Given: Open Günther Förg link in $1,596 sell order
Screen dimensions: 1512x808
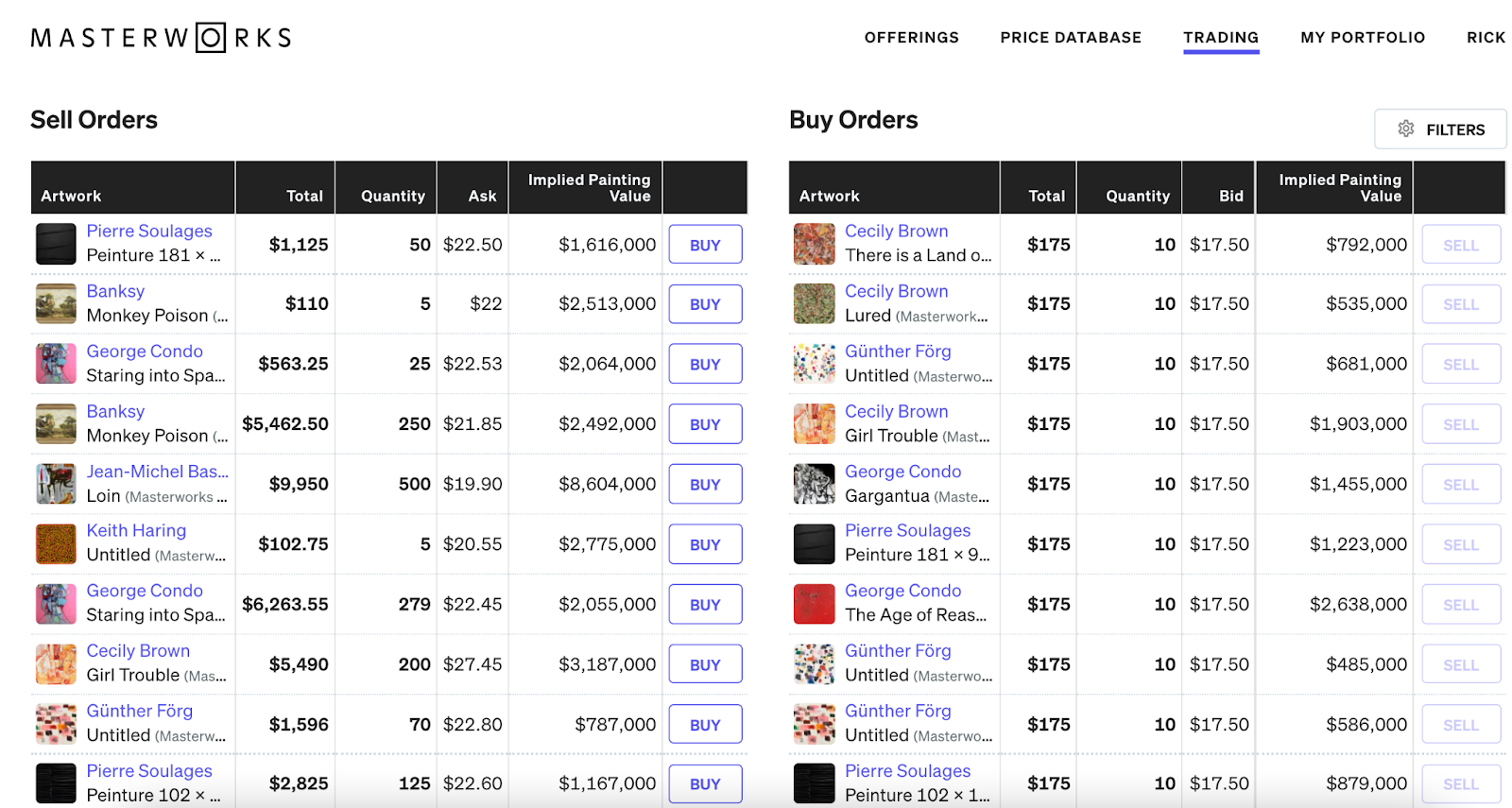Looking at the screenshot, I should (140, 711).
